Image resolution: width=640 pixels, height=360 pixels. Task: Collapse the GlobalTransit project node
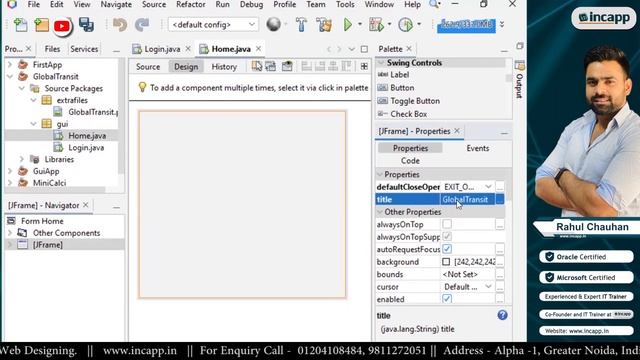[x=10, y=76]
